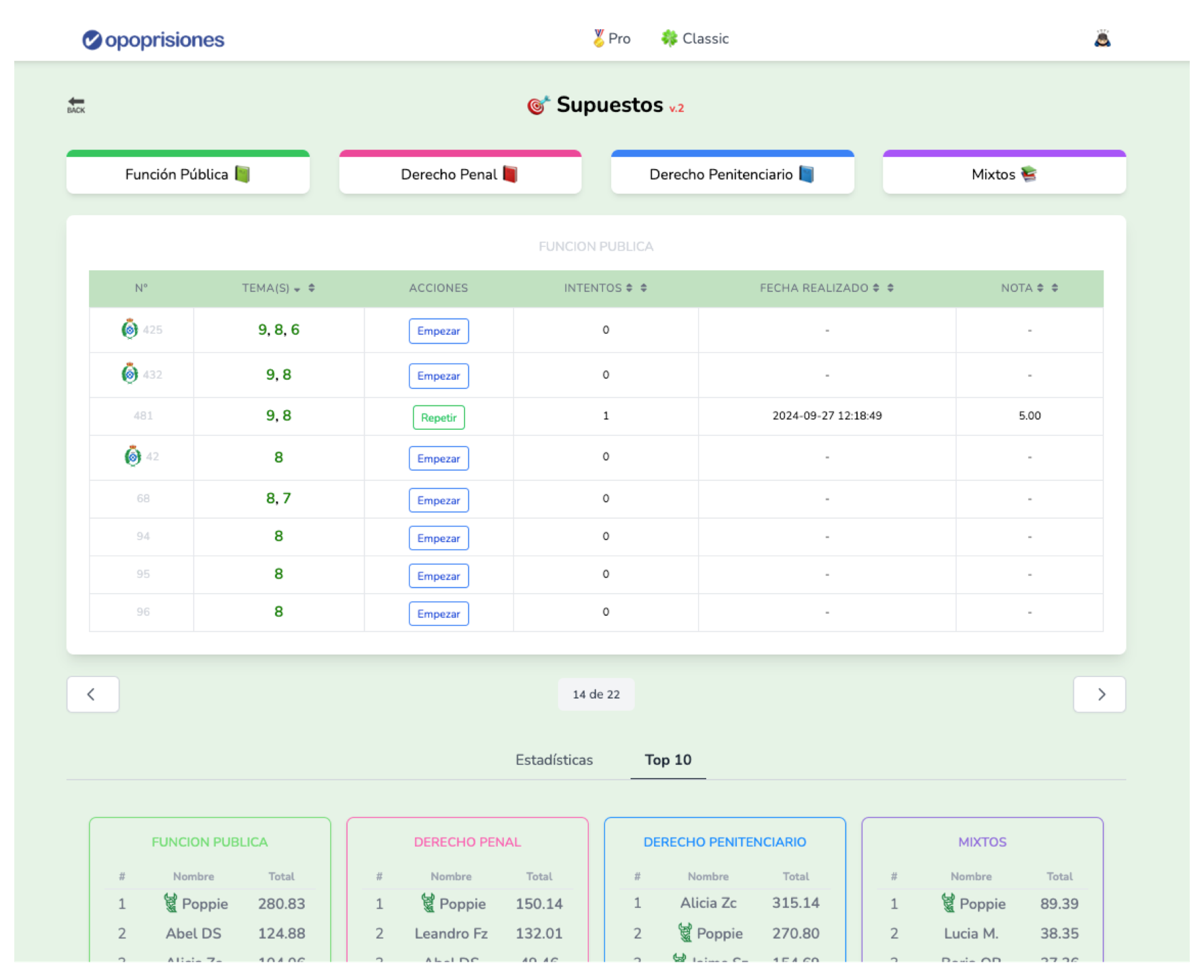Click the FUNCION PUBLICA ranking heading
The width and height of the screenshot is (1204, 980).
[210, 842]
